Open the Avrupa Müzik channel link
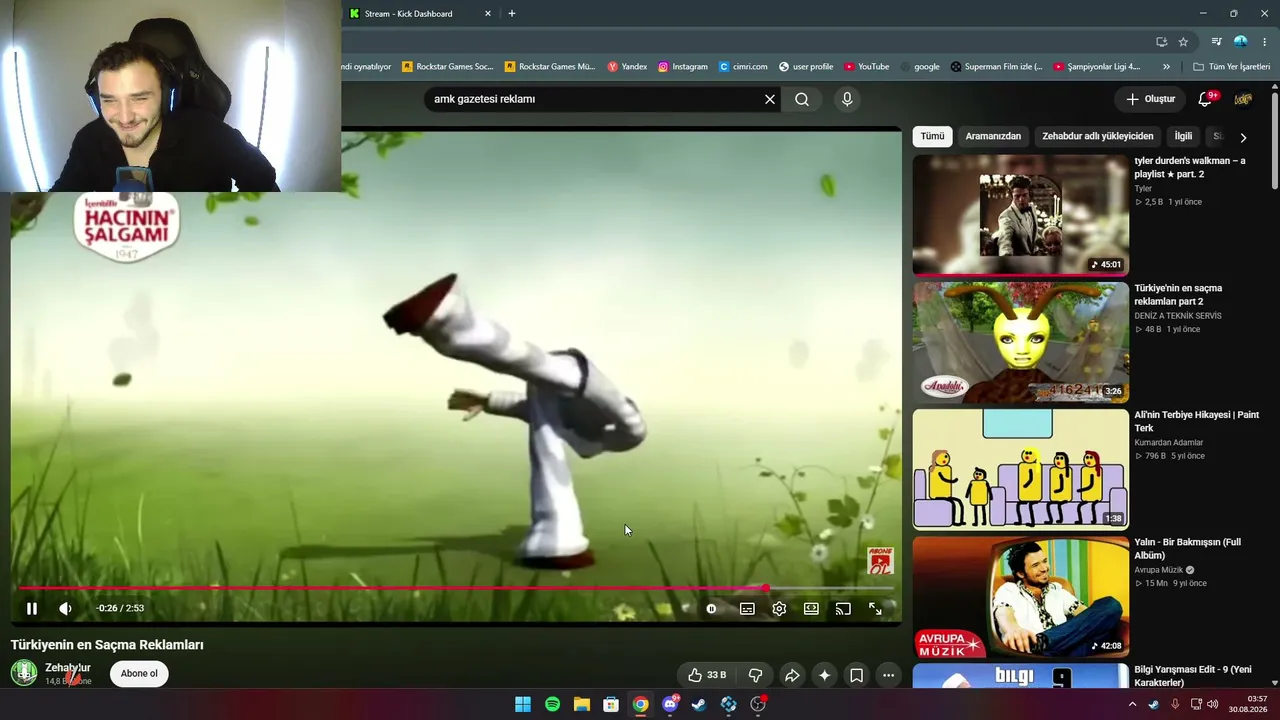Screen dimensions: 1280x720 coord(1160,570)
